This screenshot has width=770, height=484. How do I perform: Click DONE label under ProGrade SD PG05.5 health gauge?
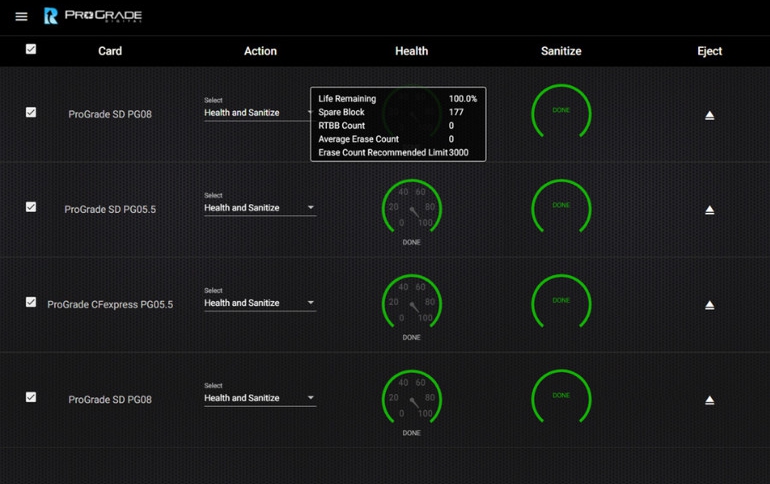[x=412, y=242]
